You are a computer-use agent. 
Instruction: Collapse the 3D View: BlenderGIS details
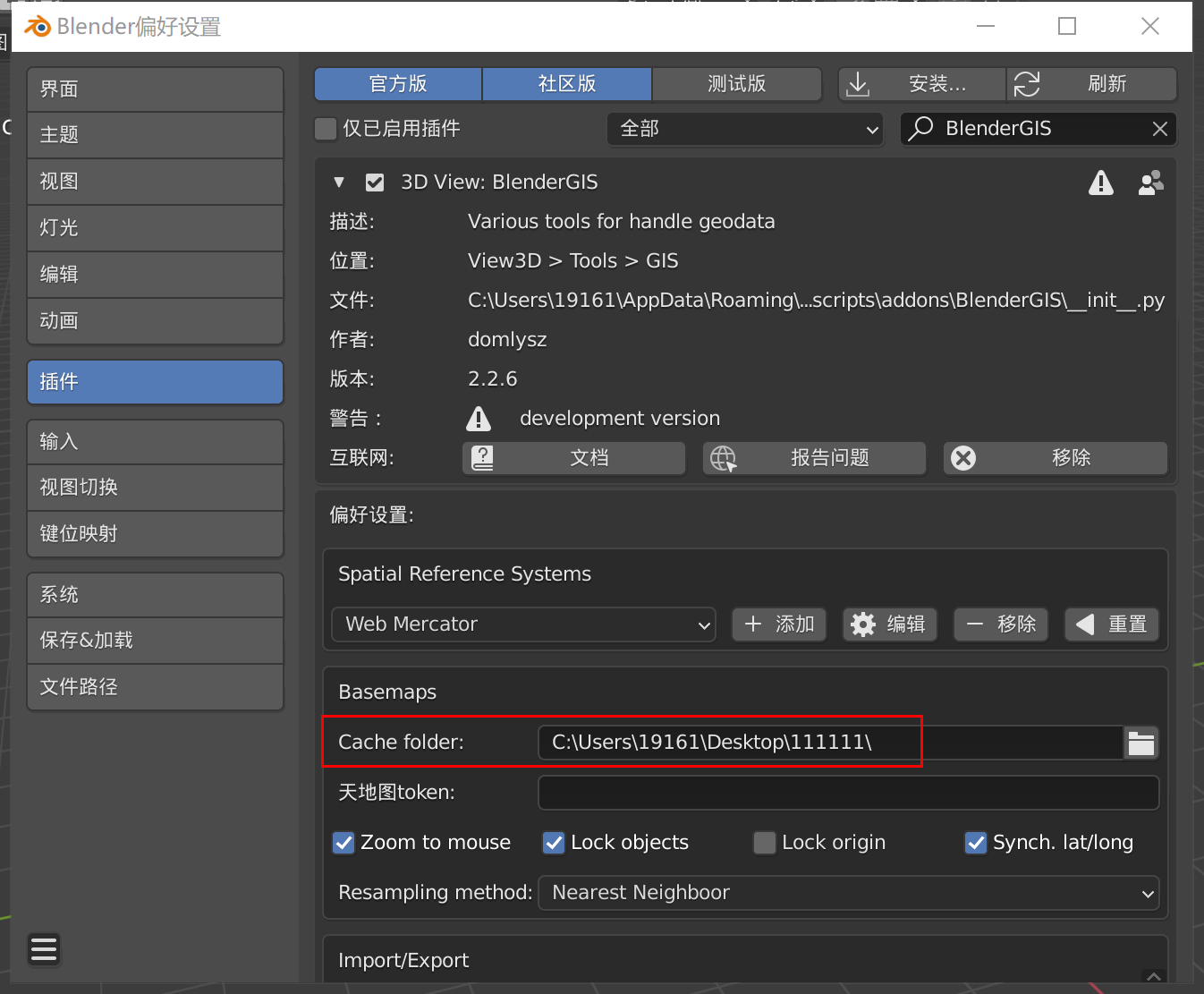[x=339, y=183]
